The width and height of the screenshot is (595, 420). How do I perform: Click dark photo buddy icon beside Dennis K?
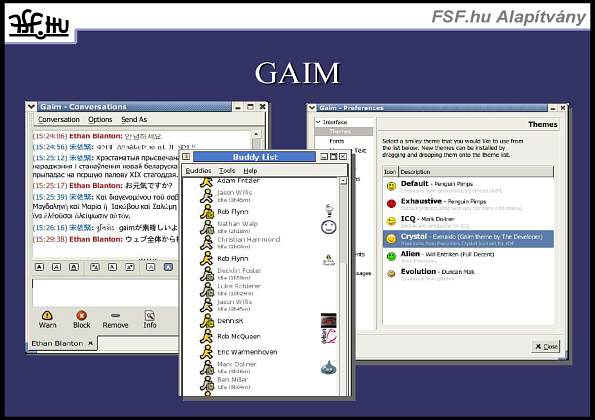pyautogui.click(x=329, y=320)
